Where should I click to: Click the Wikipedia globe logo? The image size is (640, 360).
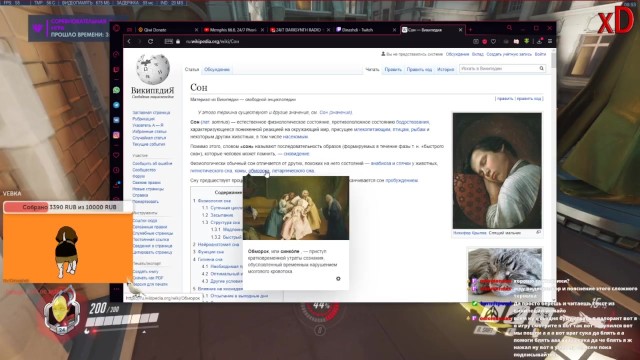point(153,69)
